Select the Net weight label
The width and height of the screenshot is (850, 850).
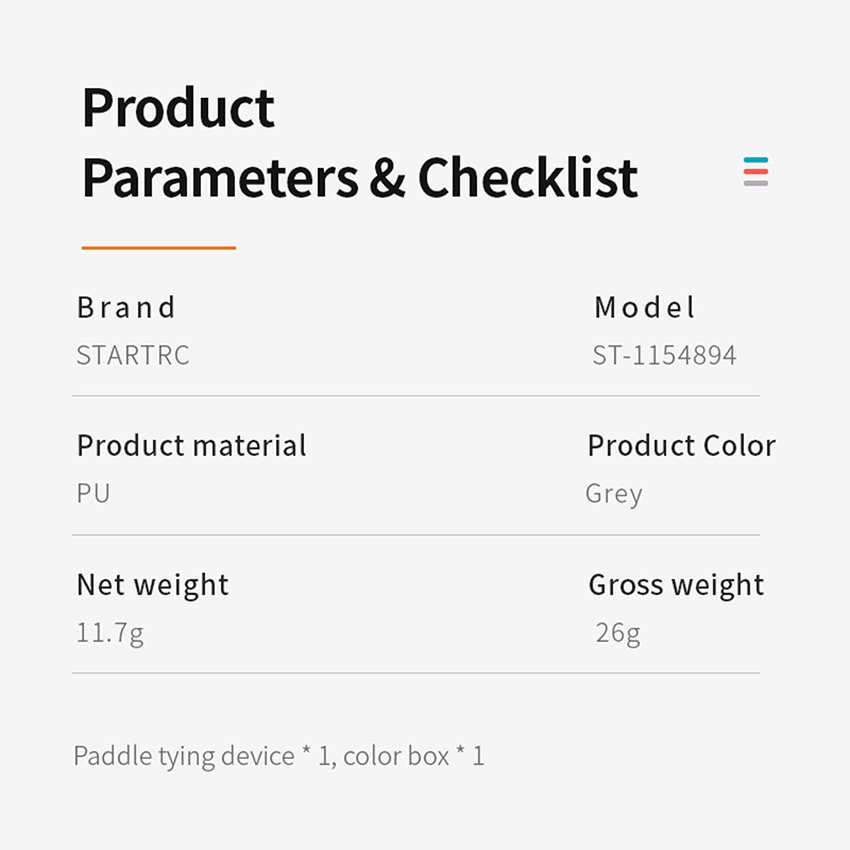pos(152,585)
